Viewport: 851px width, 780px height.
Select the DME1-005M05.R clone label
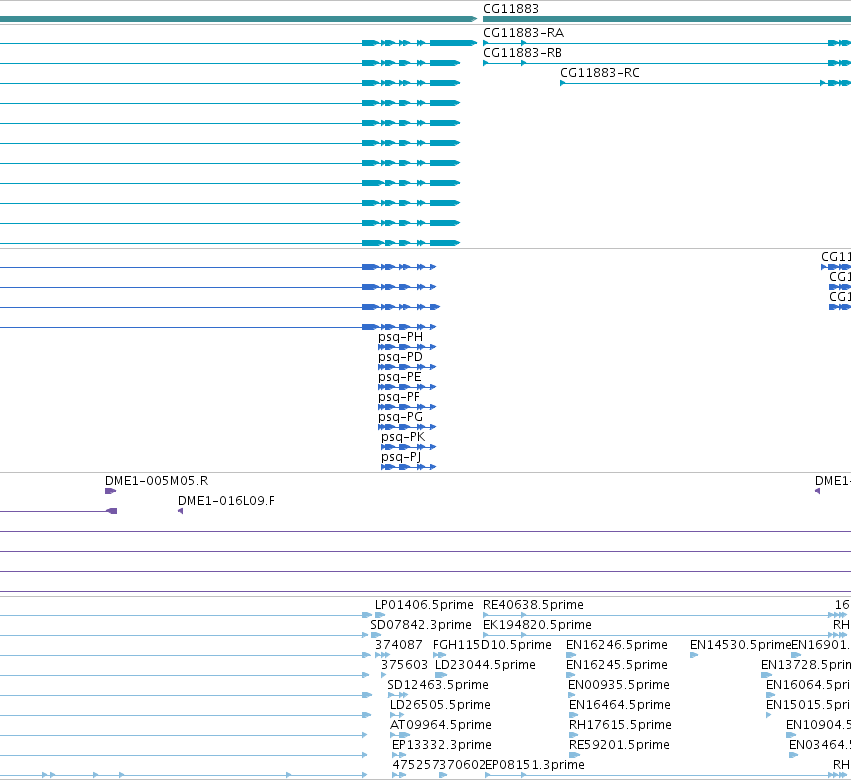click(156, 481)
